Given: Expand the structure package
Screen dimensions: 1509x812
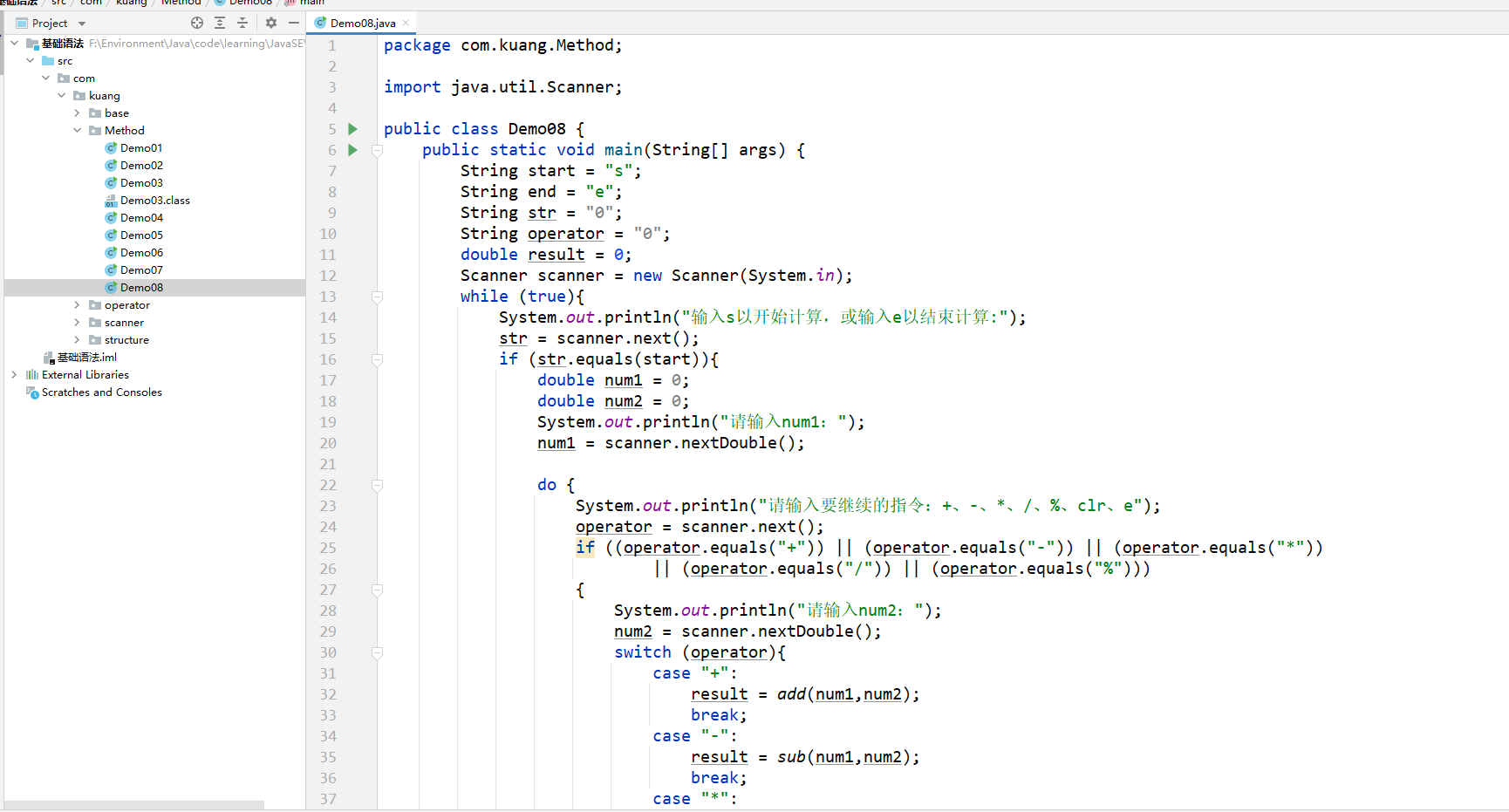Looking at the screenshot, I should [x=78, y=340].
